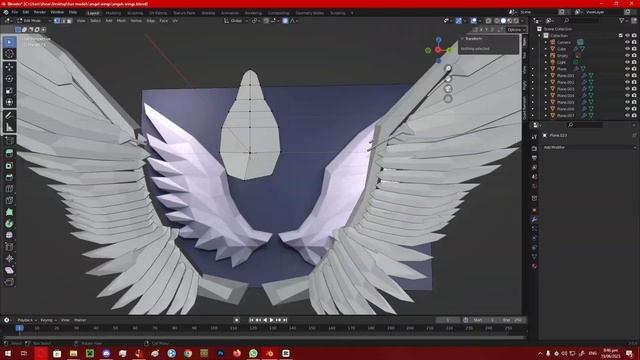Open the Playback dropdown in timeline
The image size is (640, 360).
[x=27, y=320]
